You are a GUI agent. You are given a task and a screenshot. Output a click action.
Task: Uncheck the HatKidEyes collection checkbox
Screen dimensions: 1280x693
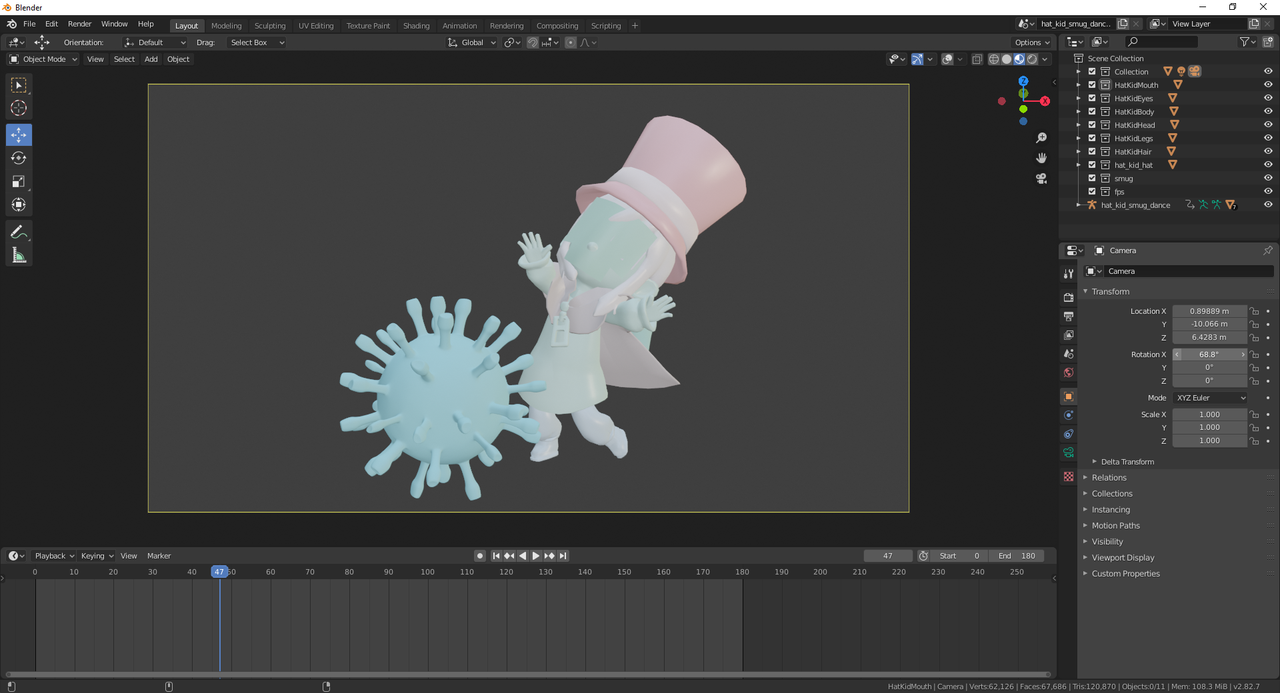(1092, 98)
